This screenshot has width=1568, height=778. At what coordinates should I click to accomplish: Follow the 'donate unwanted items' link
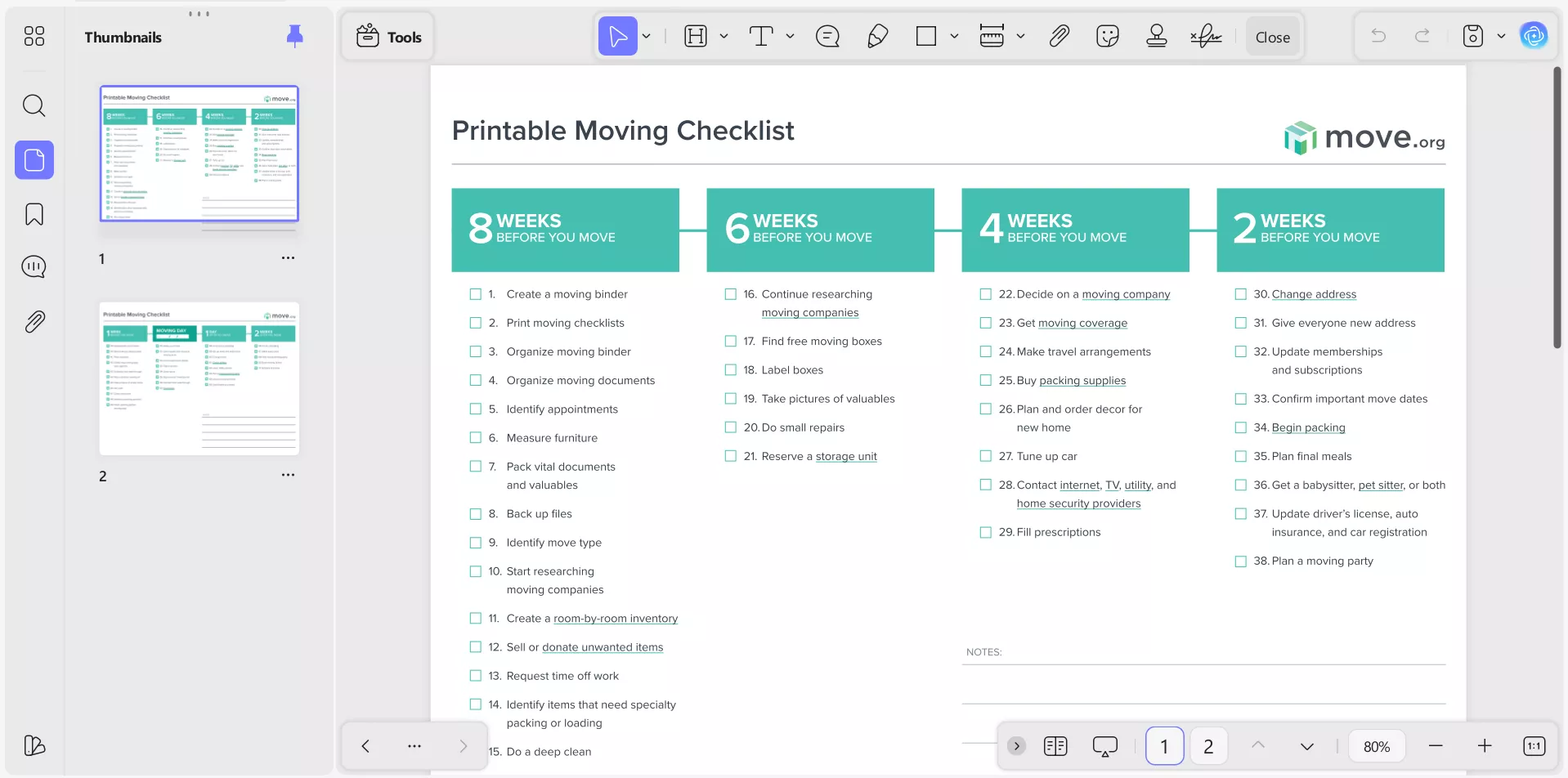click(603, 647)
